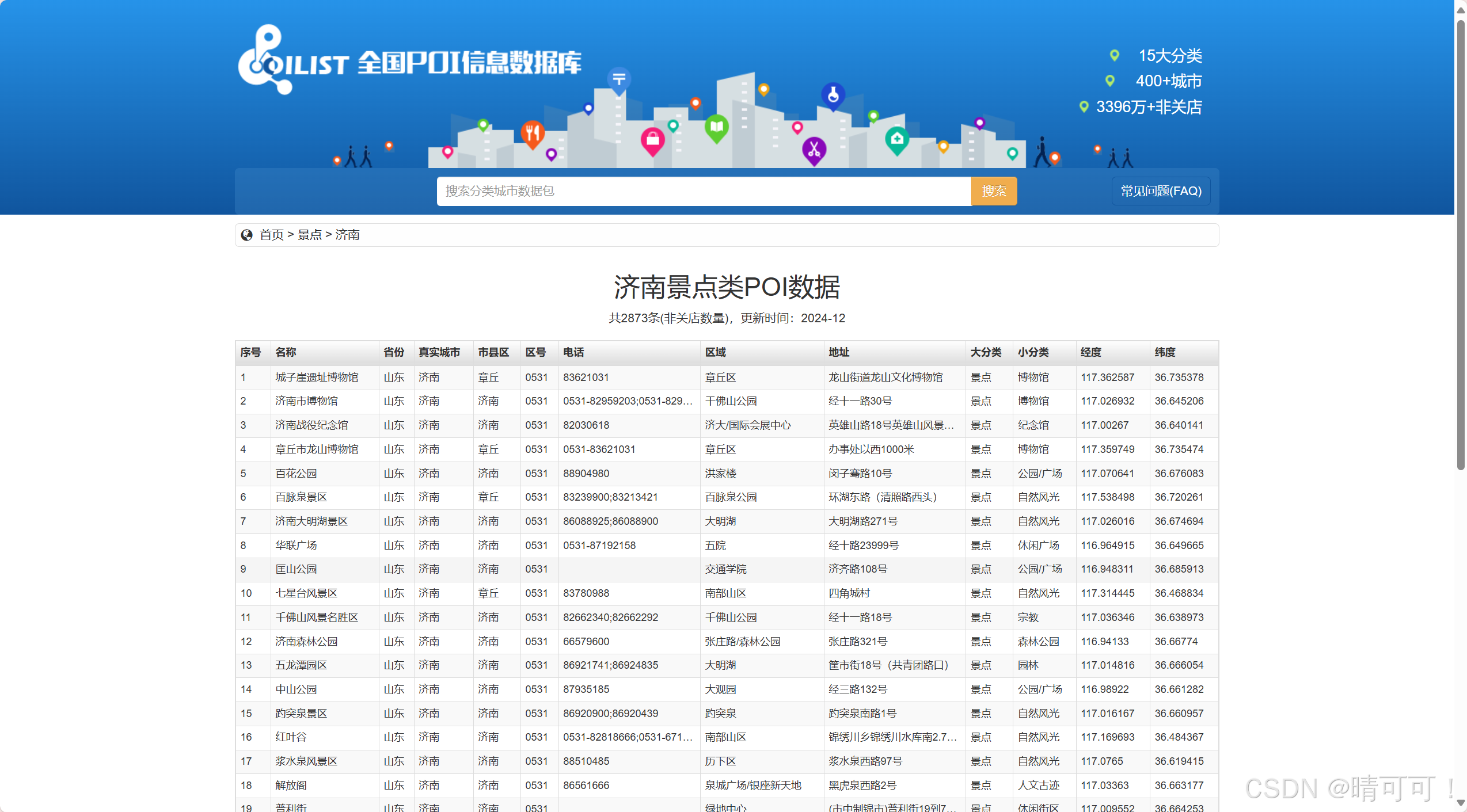Click the globe icon in breadcrumb

point(247,235)
